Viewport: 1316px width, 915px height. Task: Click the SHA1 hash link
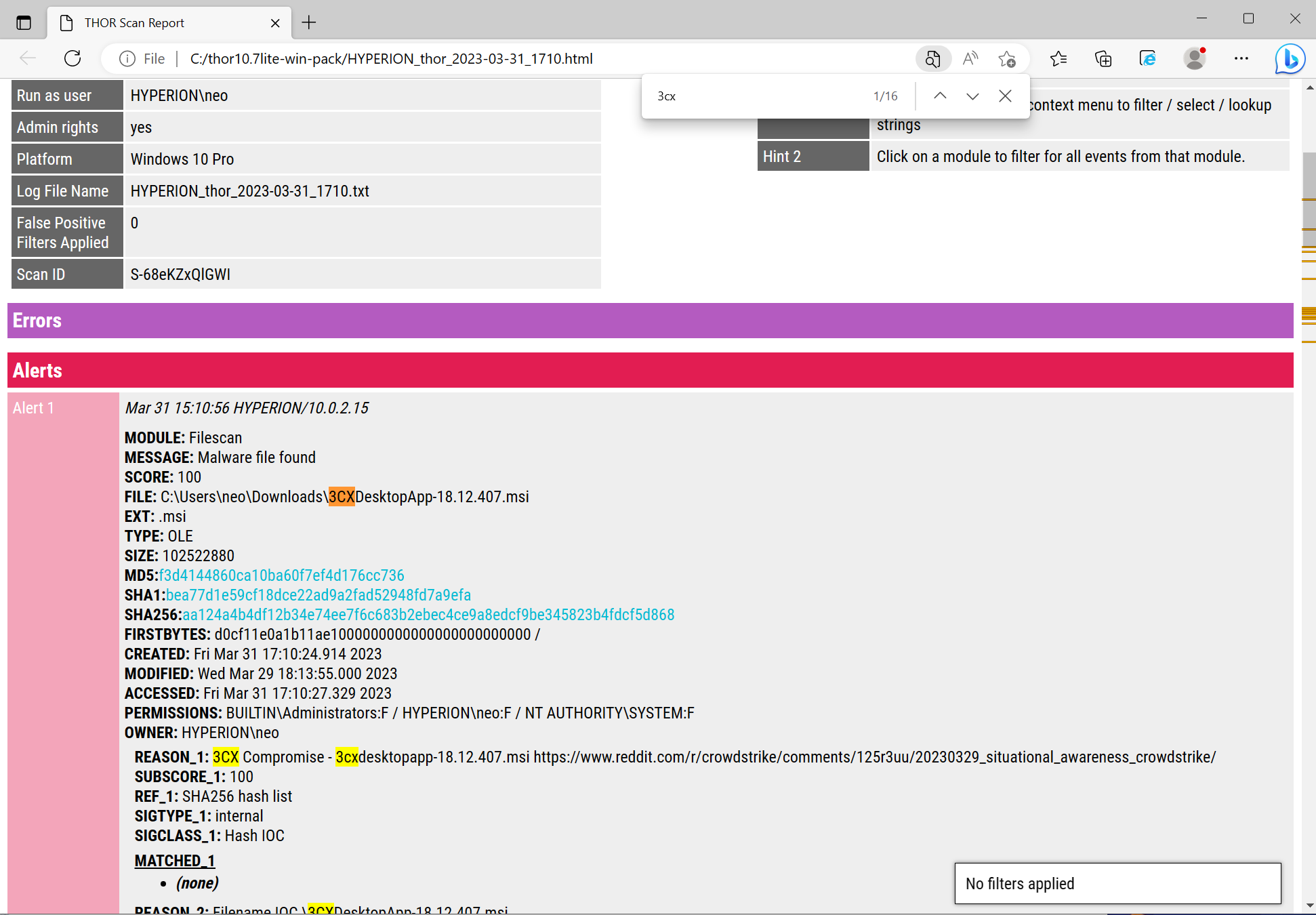pyautogui.click(x=318, y=595)
